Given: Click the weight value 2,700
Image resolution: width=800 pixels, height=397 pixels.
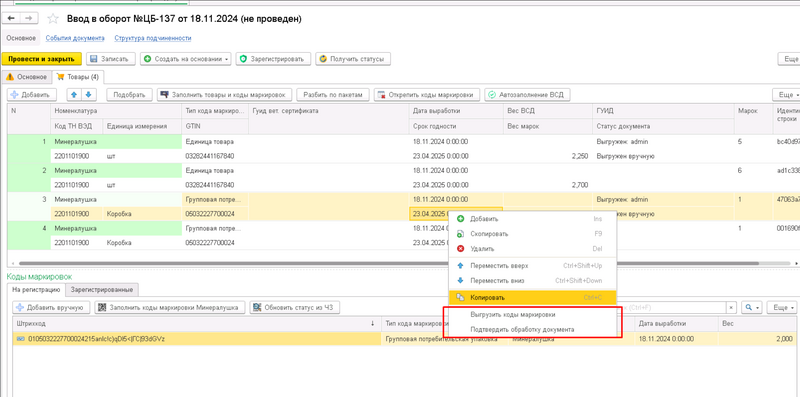Looking at the screenshot, I should click(x=580, y=185).
